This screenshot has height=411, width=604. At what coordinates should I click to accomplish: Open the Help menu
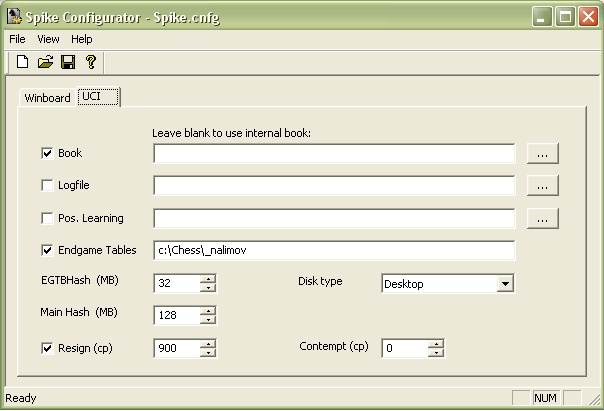click(x=82, y=39)
